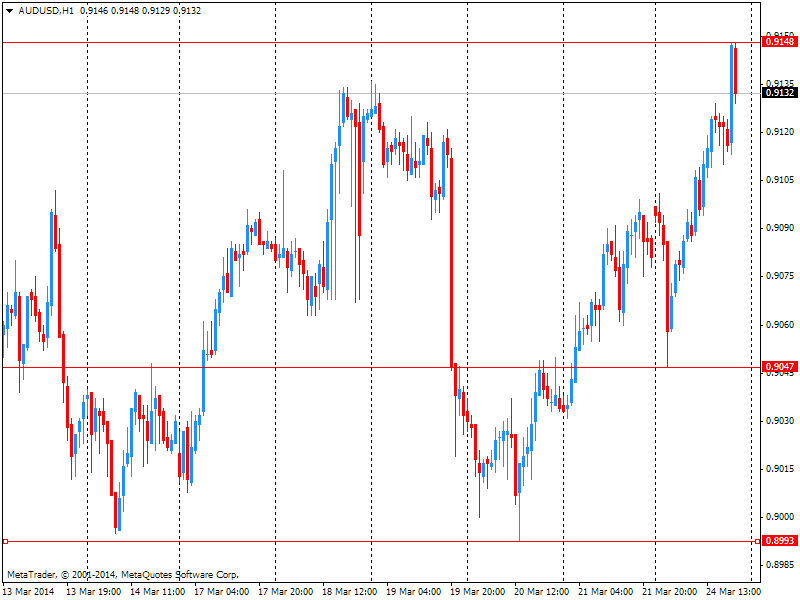Image resolution: width=800 pixels, height=600 pixels.
Task: Select the left handle of the 0.8993 line
Action: coord(6,541)
